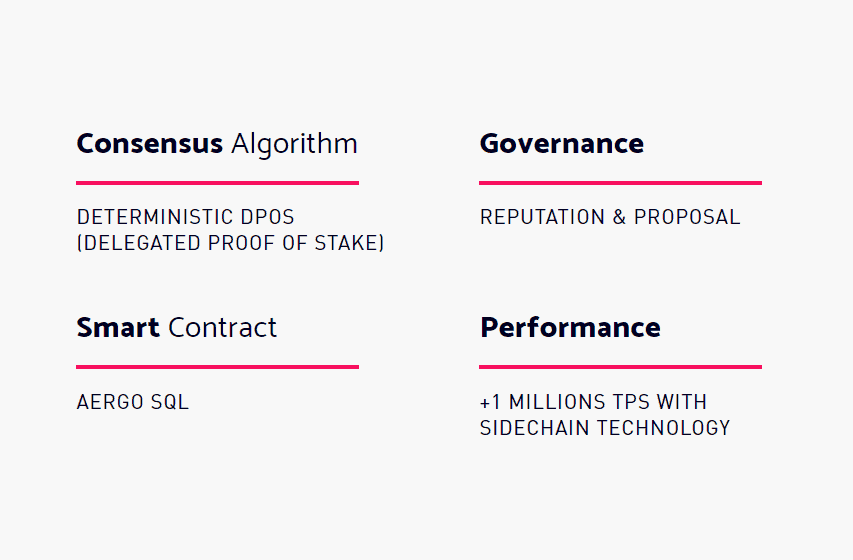Image resolution: width=853 pixels, height=560 pixels.
Task: Select the DPOS abbreviation
Action: point(267,217)
